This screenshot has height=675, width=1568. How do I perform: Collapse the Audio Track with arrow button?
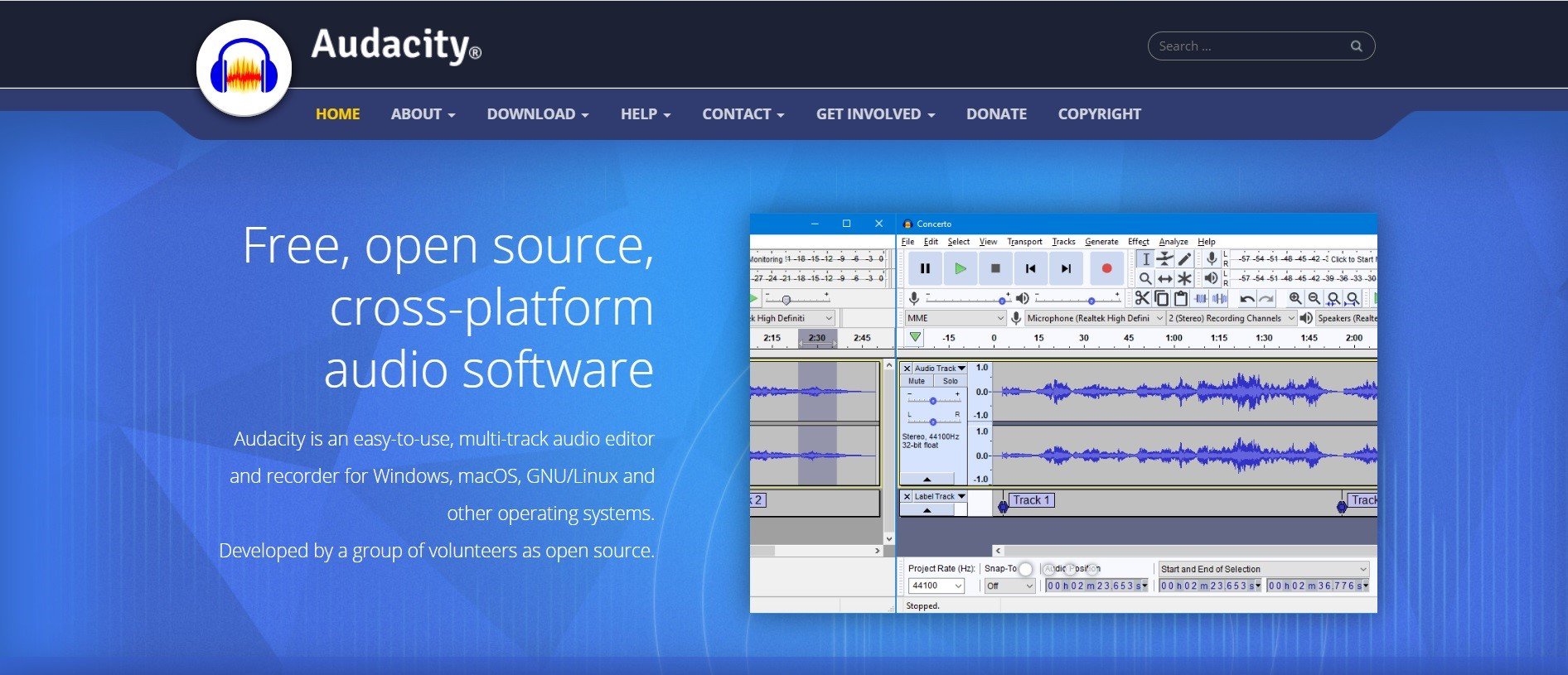pyautogui.click(x=927, y=479)
